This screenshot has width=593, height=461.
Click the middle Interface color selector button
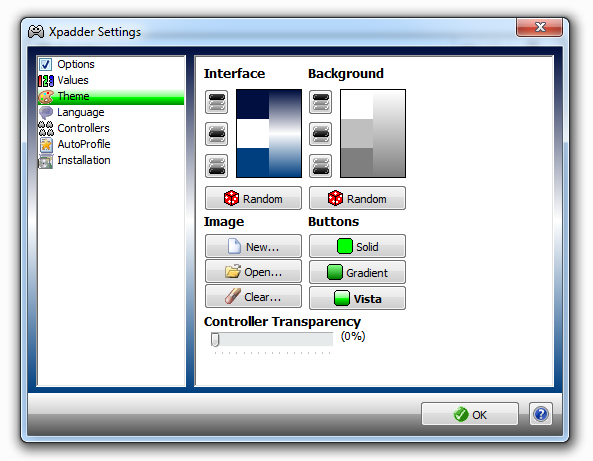pyautogui.click(x=217, y=134)
